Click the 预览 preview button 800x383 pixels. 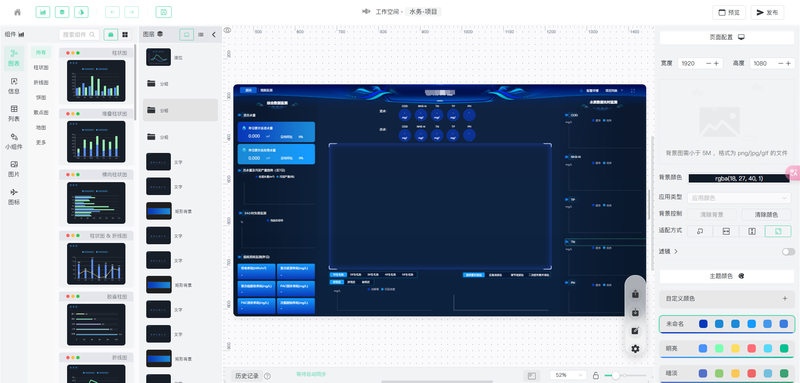coord(729,12)
